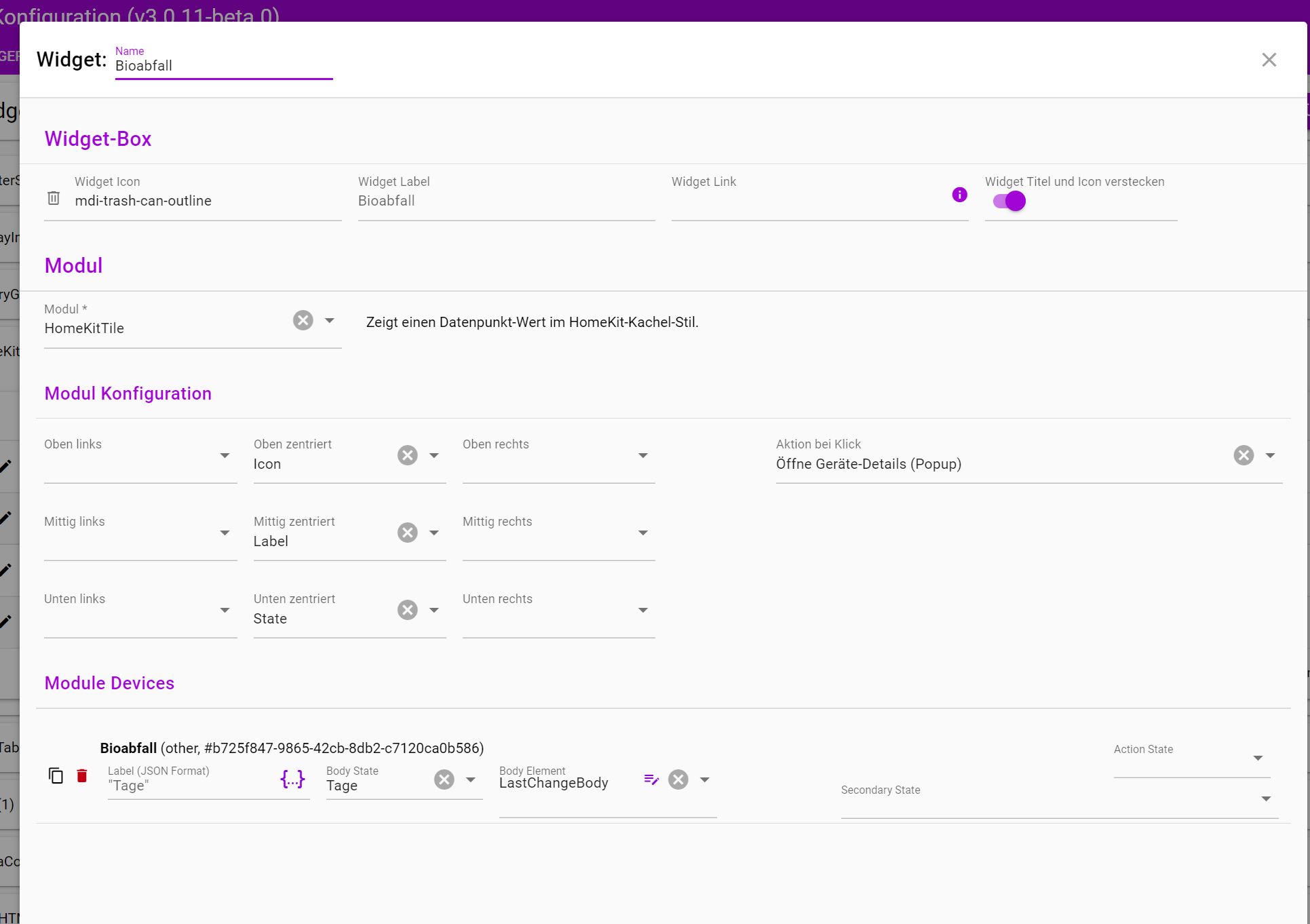Expand the Mittig zentriert dropdown arrow
Viewport: 1310px width, 924px height.
(x=434, y=533)
